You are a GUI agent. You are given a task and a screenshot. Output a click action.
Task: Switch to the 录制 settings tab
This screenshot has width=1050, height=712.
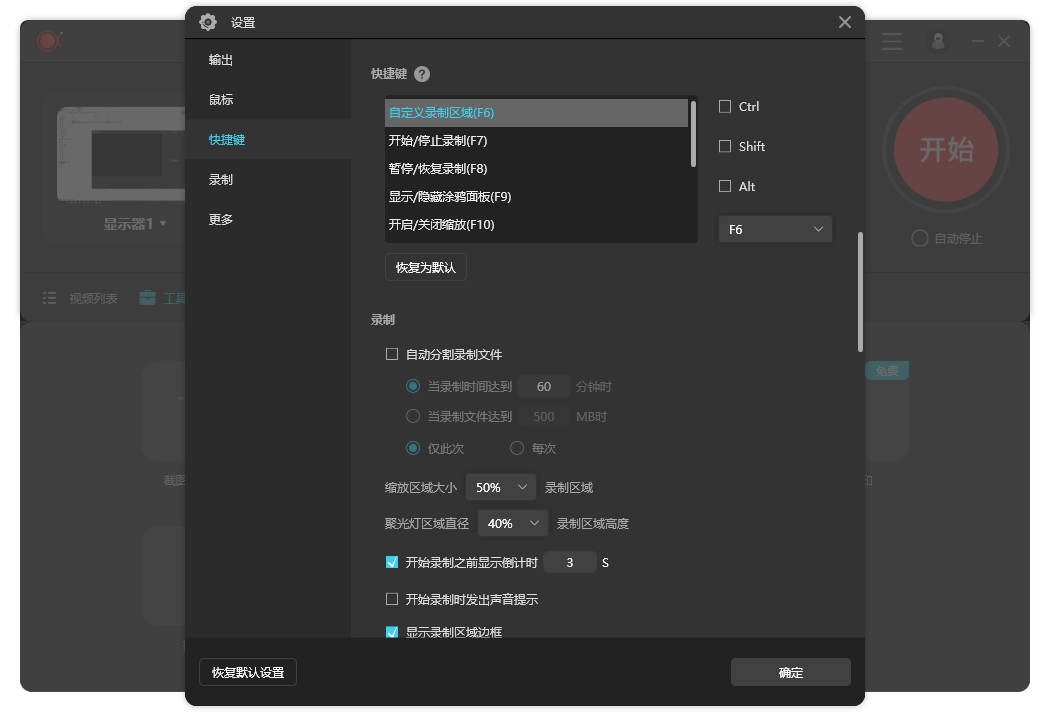(220, 179)
